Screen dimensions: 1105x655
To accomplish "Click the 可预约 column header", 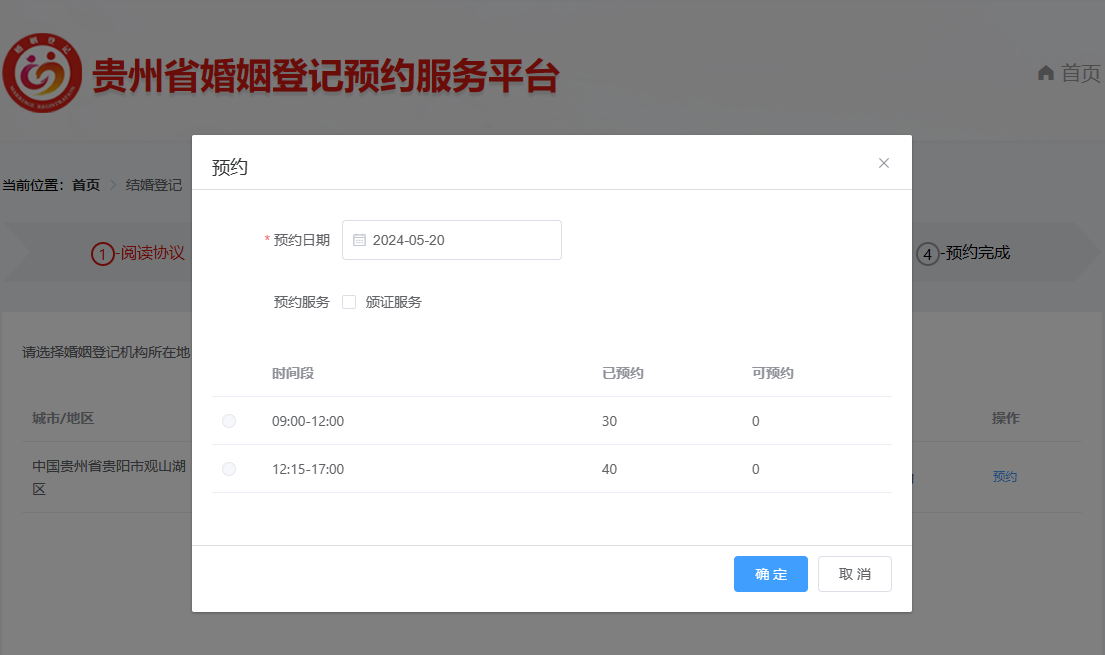I will 773,373.
